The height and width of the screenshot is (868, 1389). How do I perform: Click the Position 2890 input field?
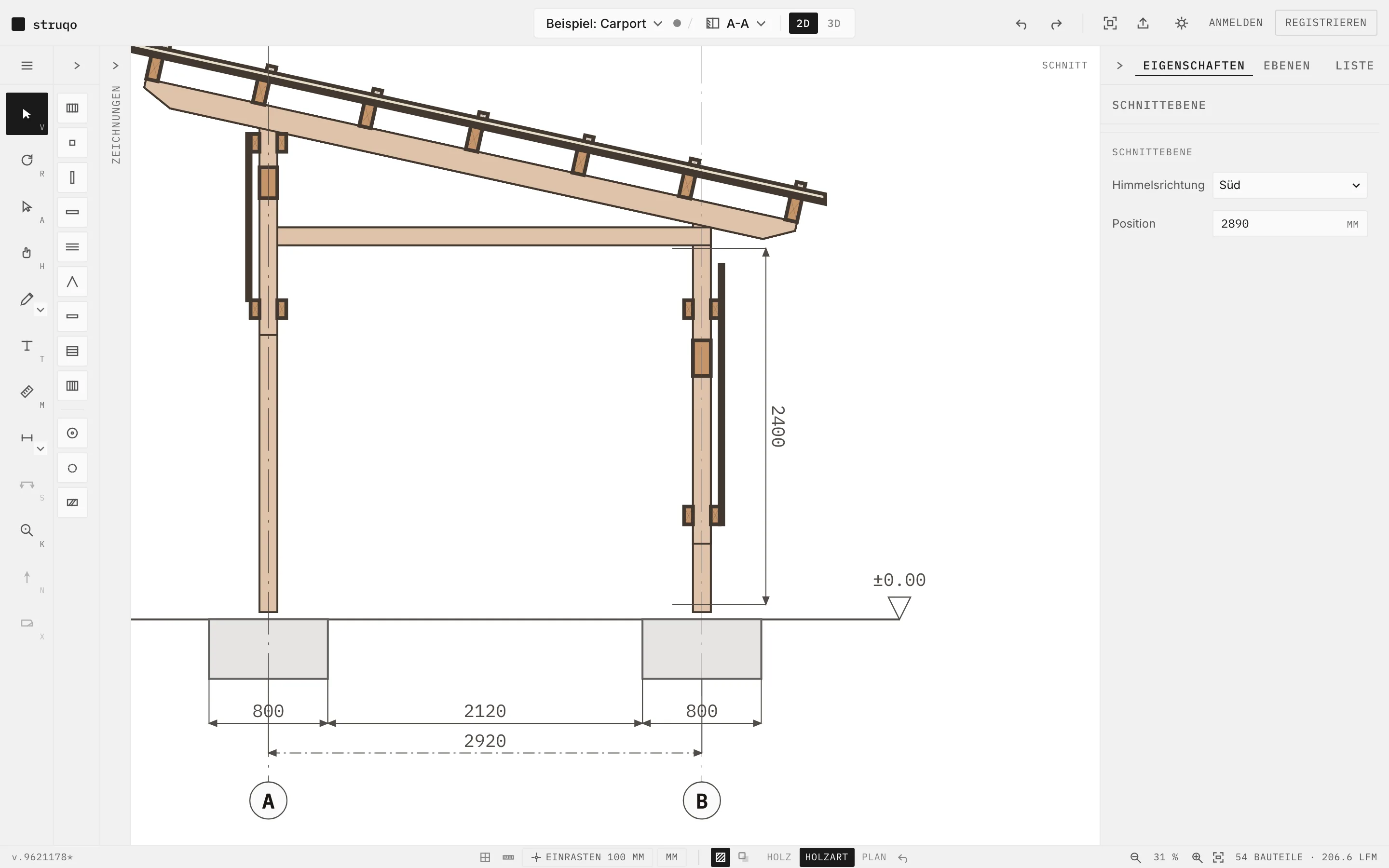click(x=1290, y=224)
